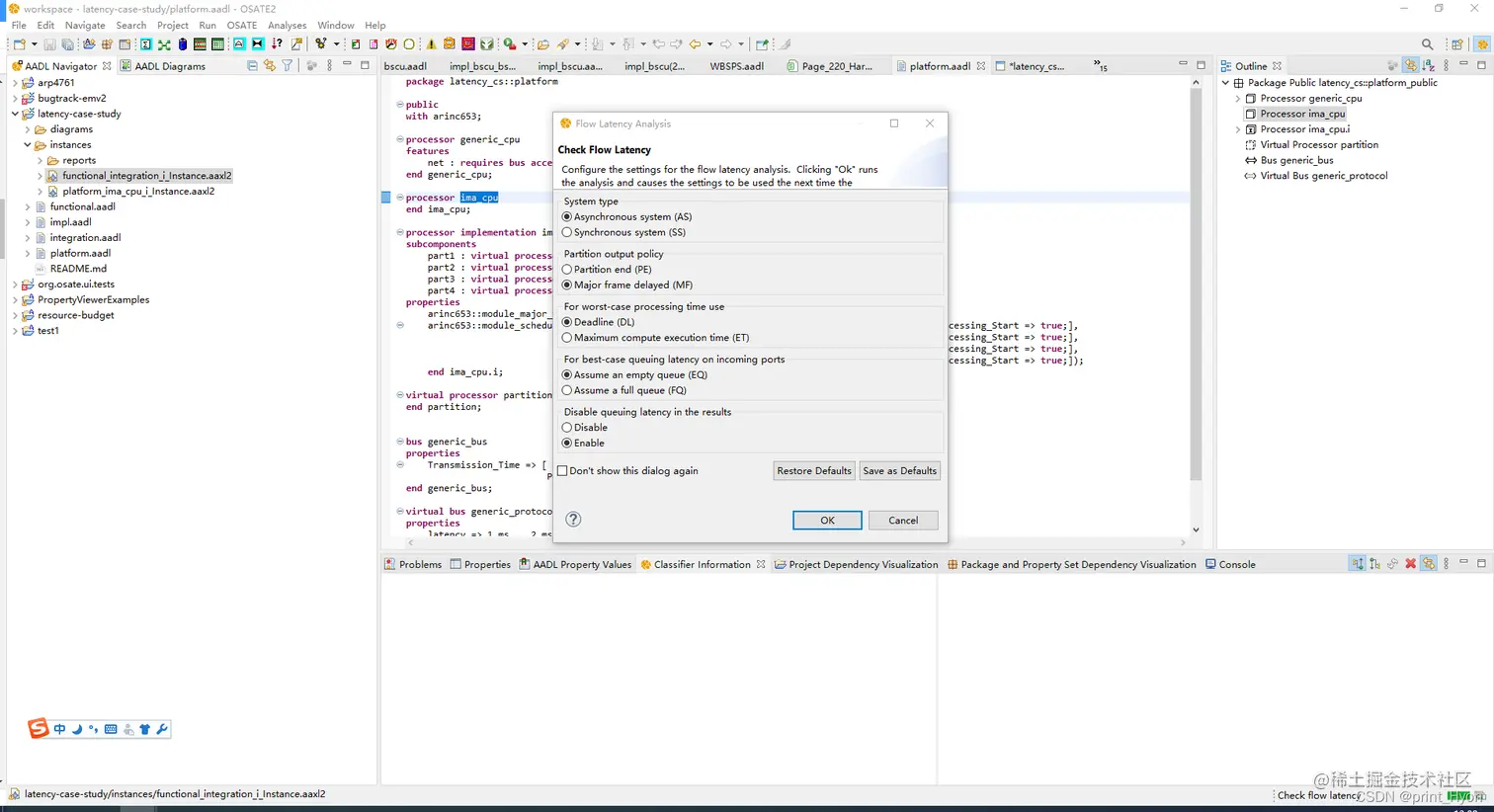The height and width of the screenshot is (812, 1494).
Task: Open the hidden editor tabs overflow list
Action: pyautogui.click(x=1100, y=66)
